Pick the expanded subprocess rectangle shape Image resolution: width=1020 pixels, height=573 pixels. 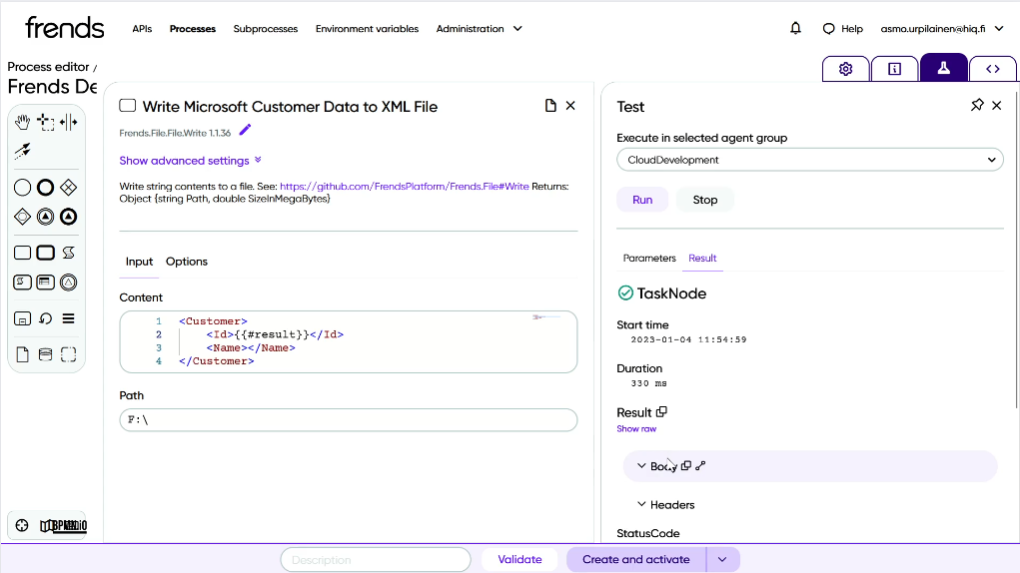(22, 319)
